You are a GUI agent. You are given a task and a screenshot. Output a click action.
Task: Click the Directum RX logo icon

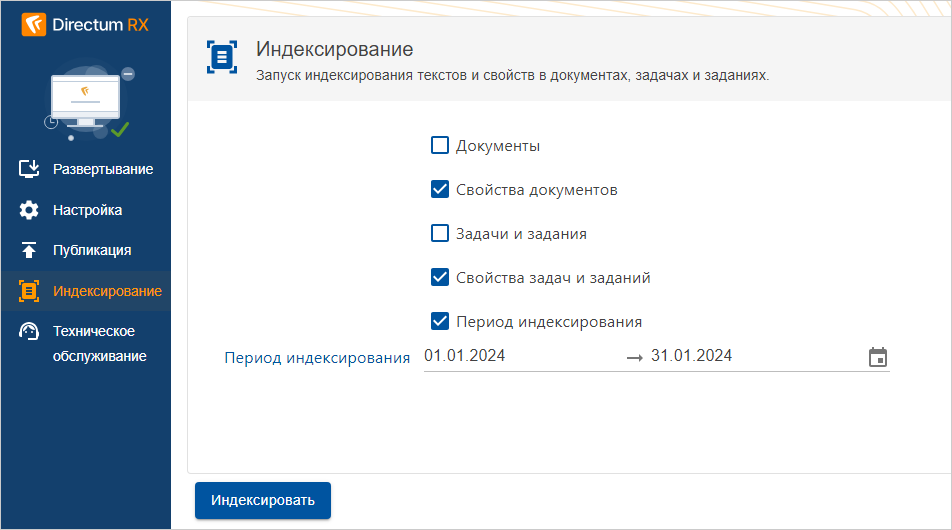34,24
